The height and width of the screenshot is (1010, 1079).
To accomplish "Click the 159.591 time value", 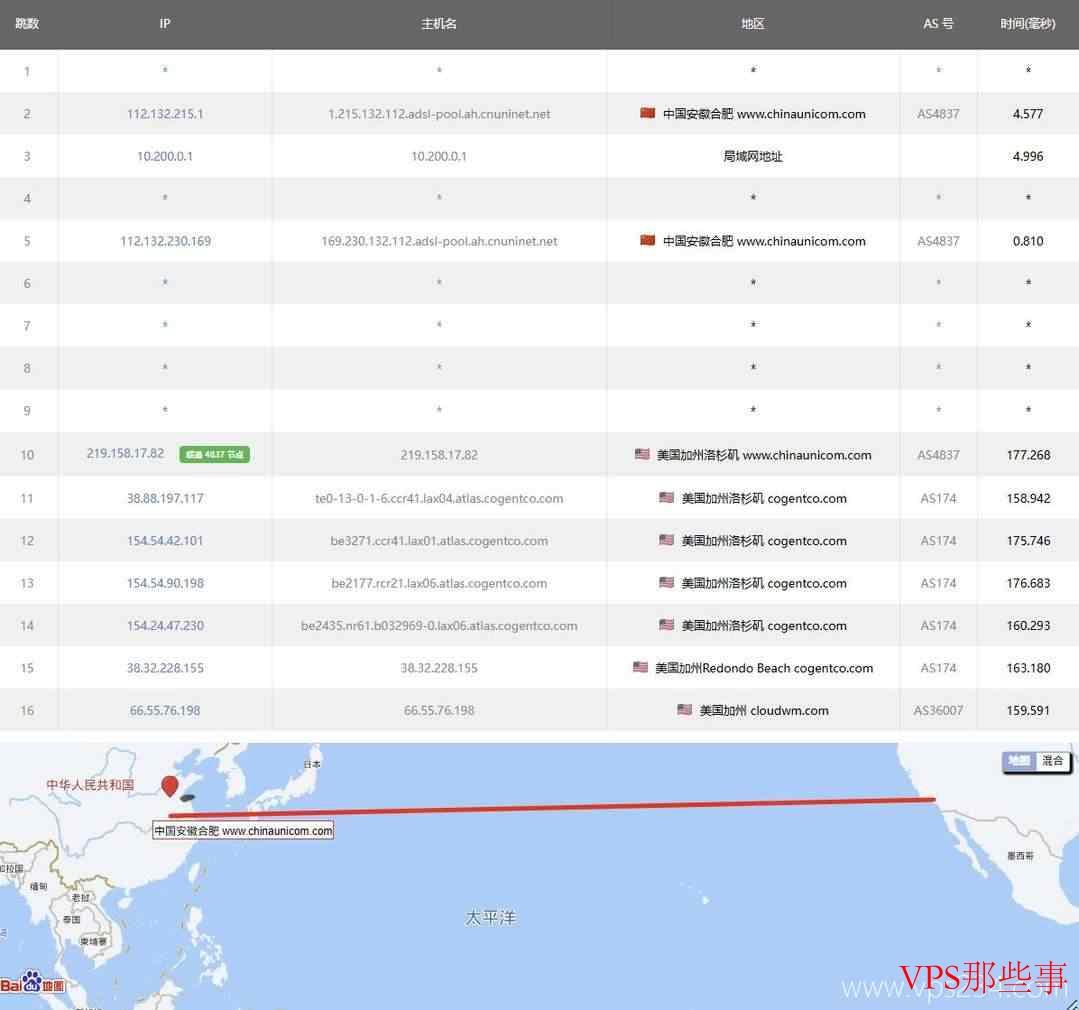I will [x=1028, y=710].
